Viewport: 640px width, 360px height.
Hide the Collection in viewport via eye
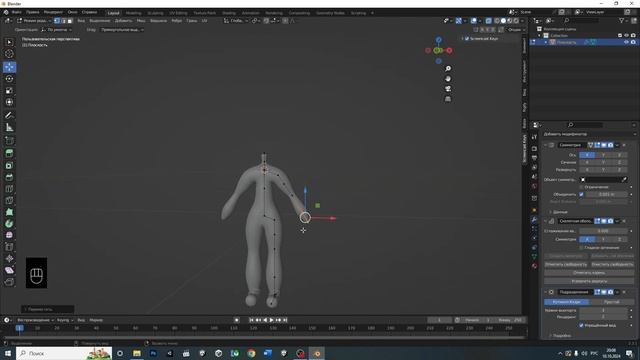pyautogui.click(x=626, y=36)
